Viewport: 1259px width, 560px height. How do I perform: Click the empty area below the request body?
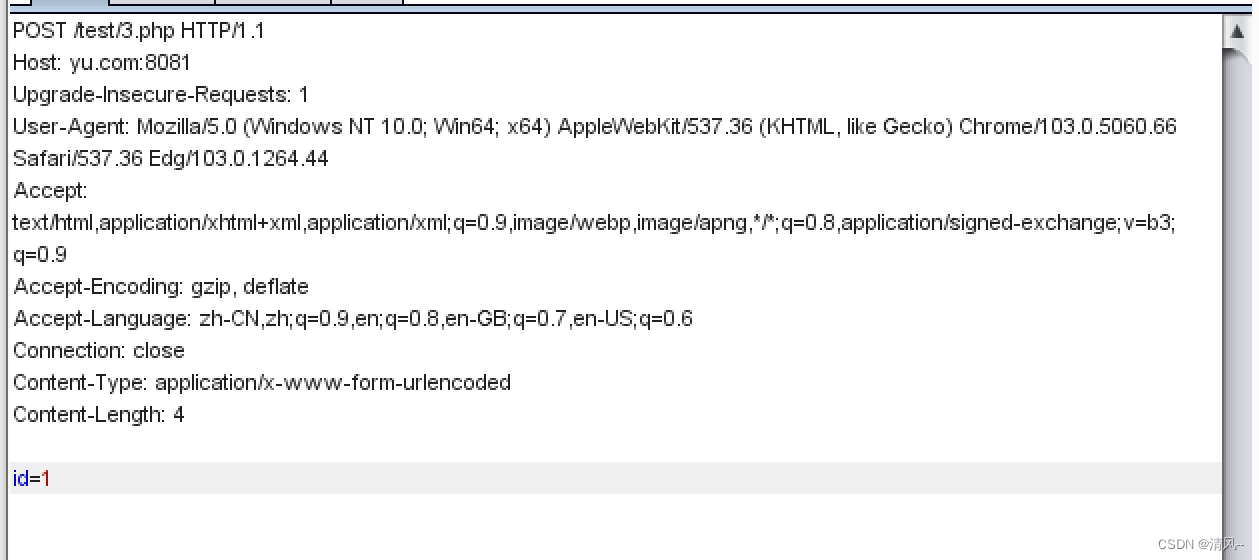tap(615, 526)
